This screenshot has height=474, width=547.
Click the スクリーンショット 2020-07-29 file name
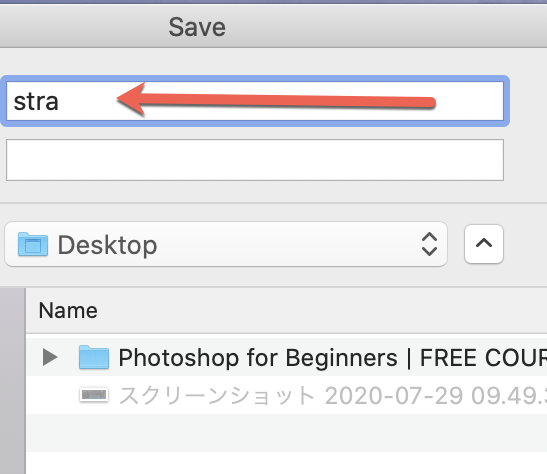point(333,396)
